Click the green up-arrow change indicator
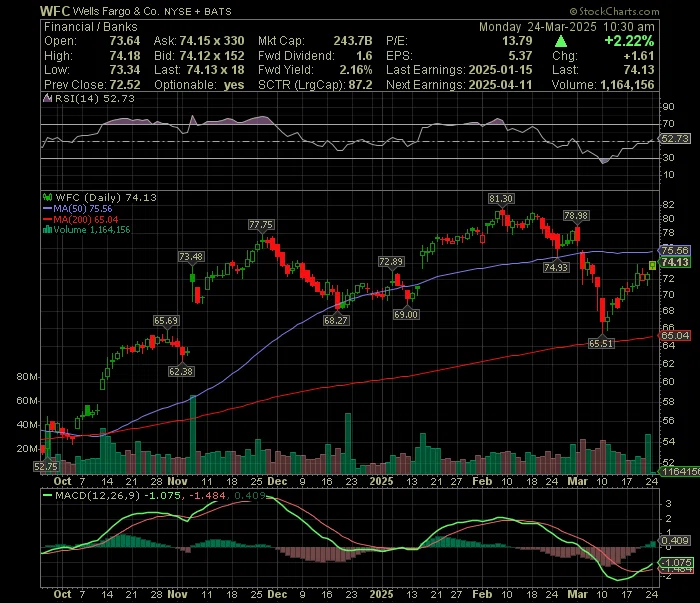This screenshot has height=603, width=700. 561,42
